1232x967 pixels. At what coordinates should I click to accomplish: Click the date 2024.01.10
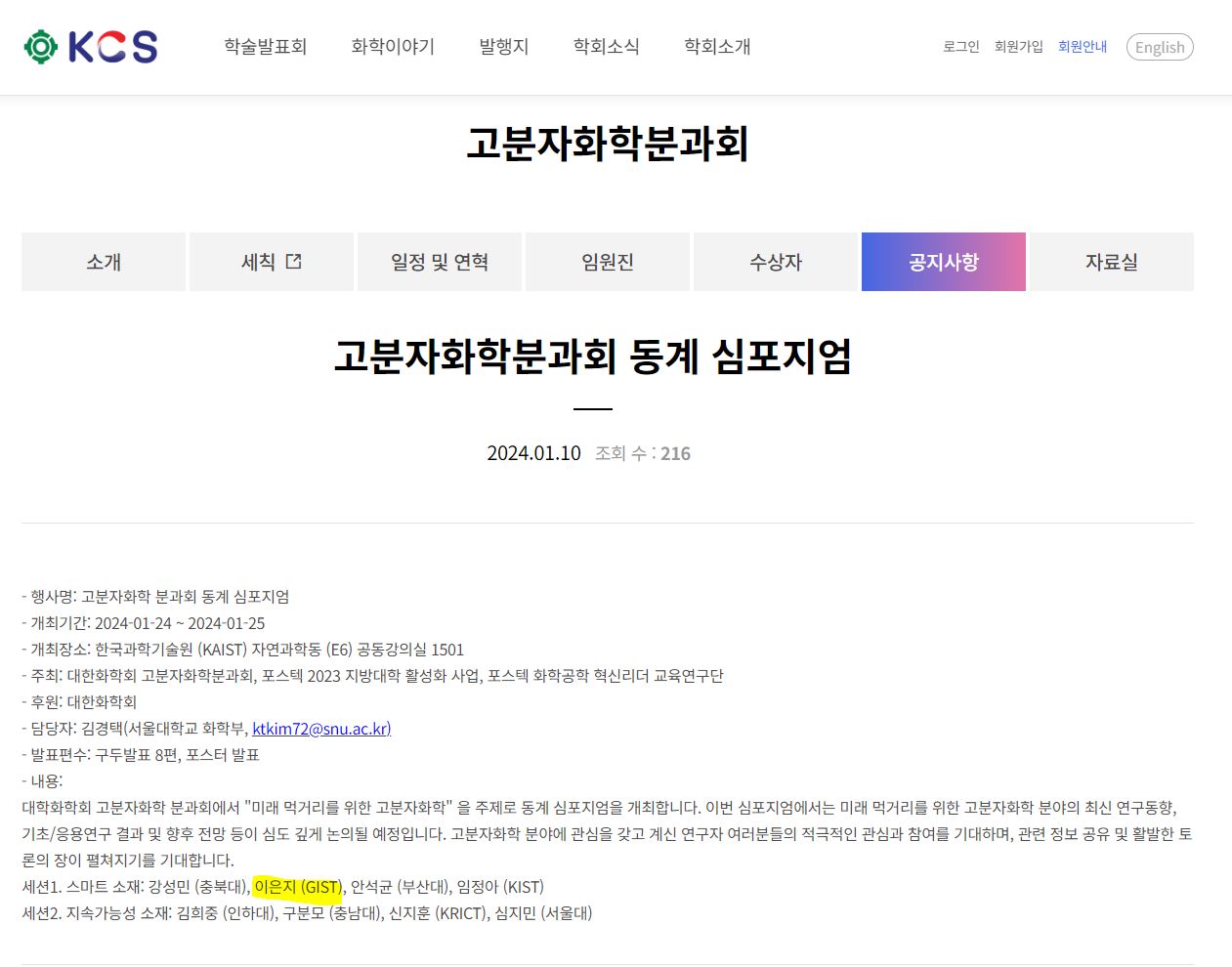pyautogui.click(x=533, y=453)
